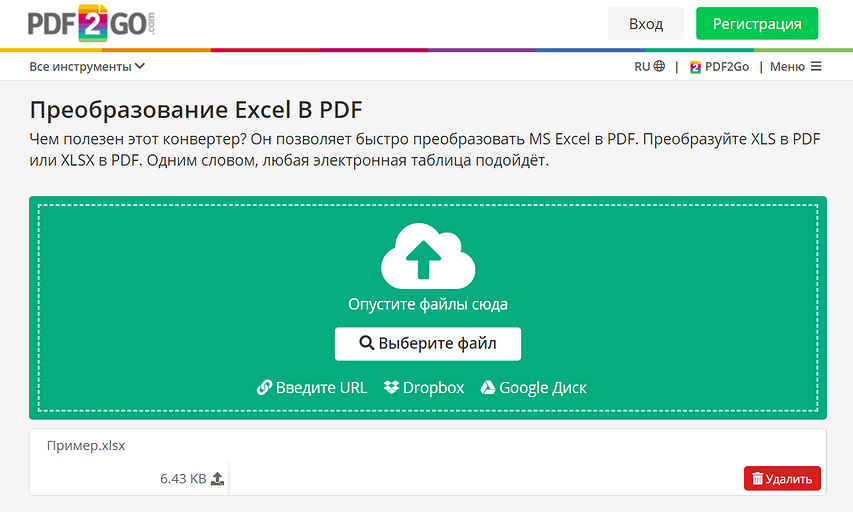This screenshot has width=853, height=512.
Task: Click the upload arrow icon beside 6.43 KB
Action: (218, 479)
